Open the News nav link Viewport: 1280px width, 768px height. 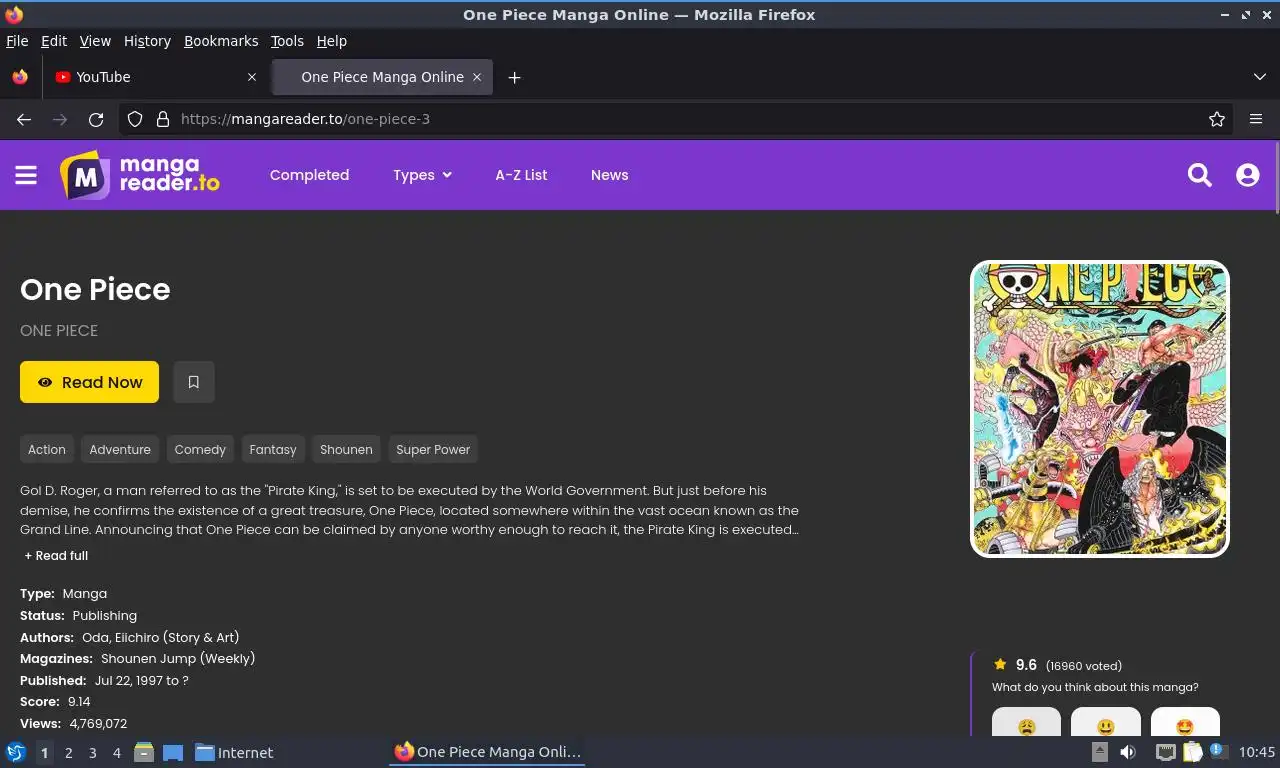[x=609, y=175]
